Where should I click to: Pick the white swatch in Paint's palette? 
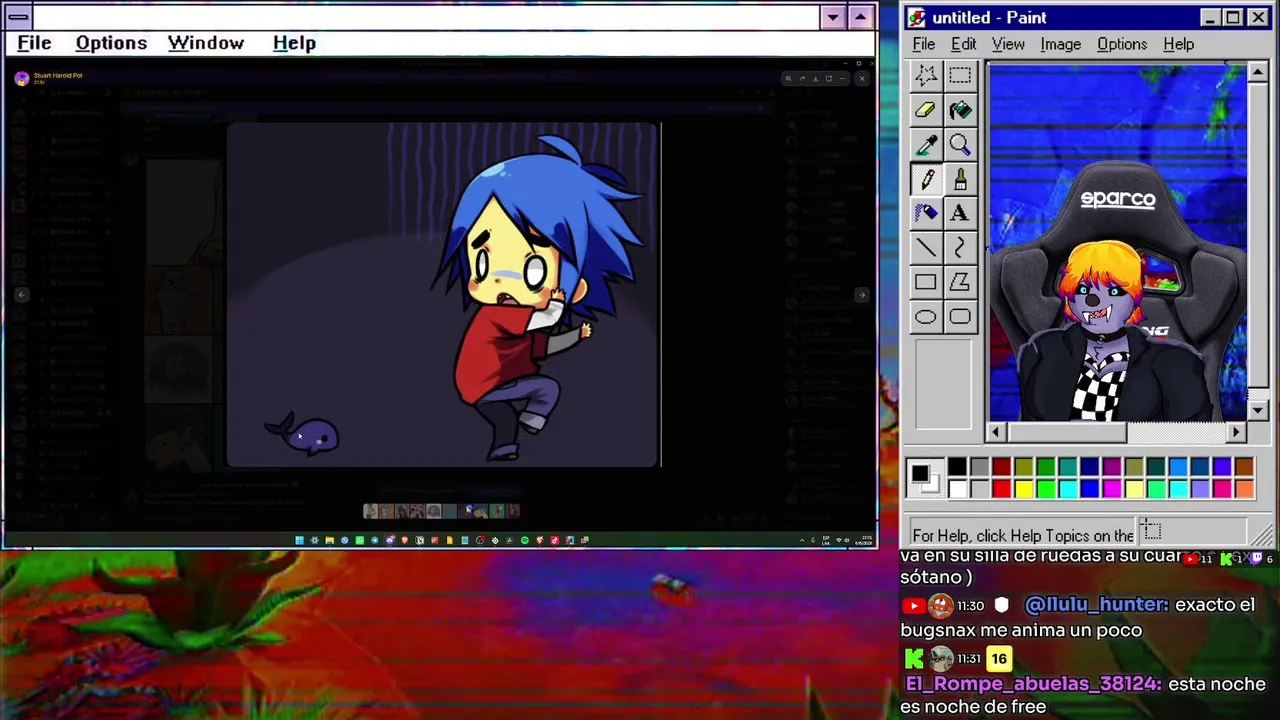[957, 488]
